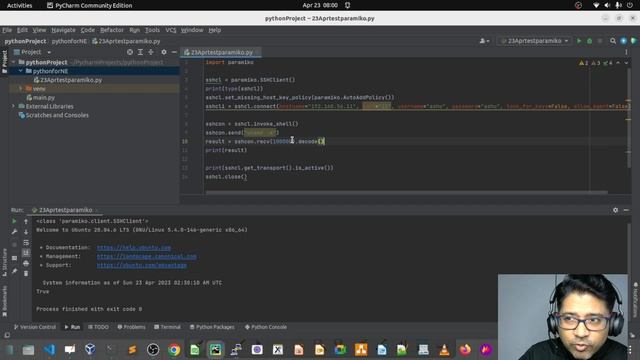Screen dimensions: 640x360
Task: Pin the Run tab using the pin icon
Action: pos(14,271)
